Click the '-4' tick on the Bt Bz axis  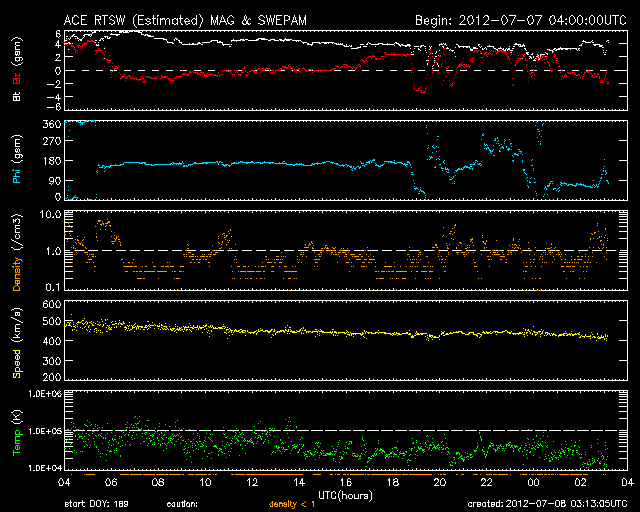55,97
